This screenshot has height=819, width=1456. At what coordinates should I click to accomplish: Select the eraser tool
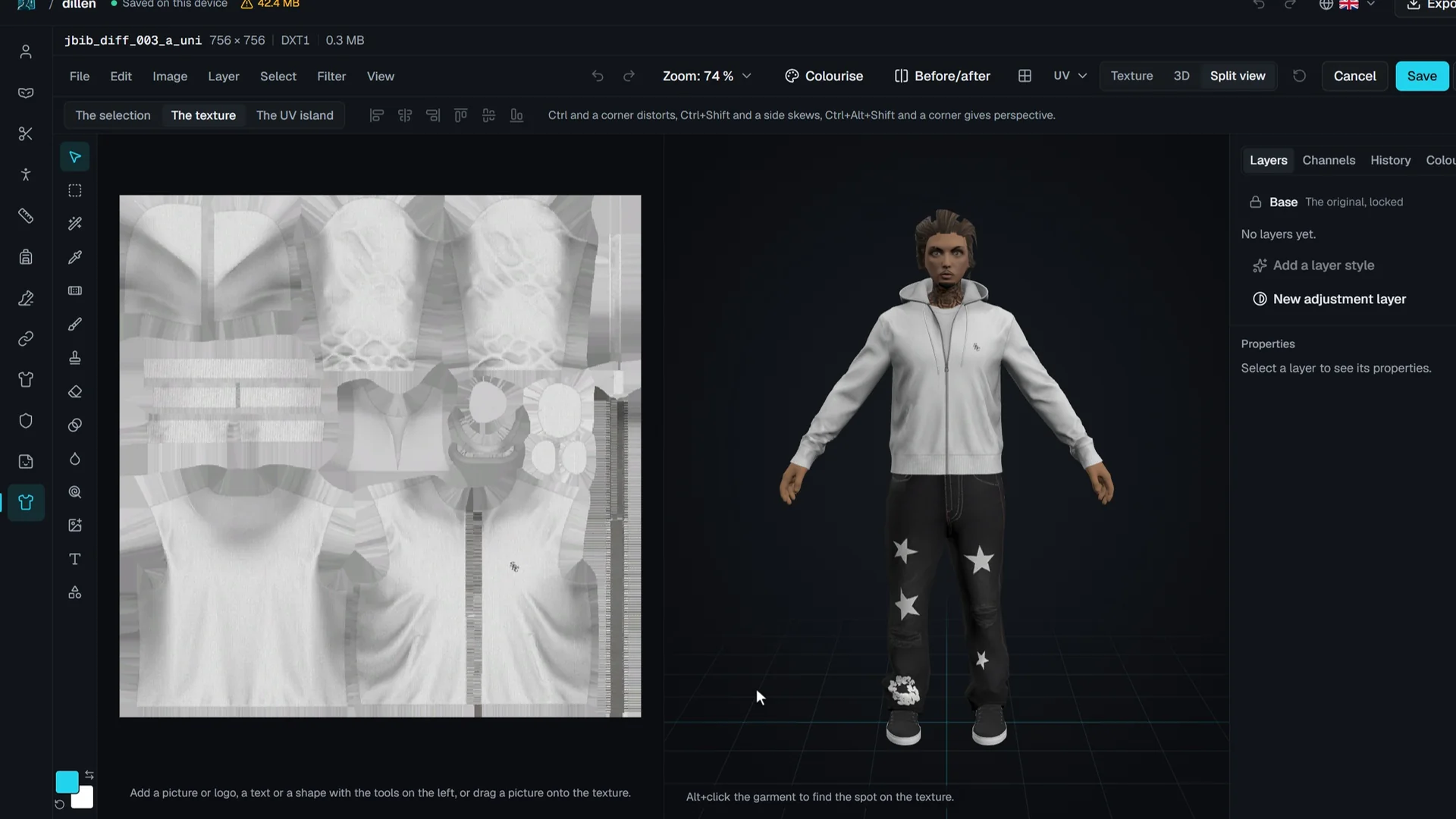coord(75,391)
